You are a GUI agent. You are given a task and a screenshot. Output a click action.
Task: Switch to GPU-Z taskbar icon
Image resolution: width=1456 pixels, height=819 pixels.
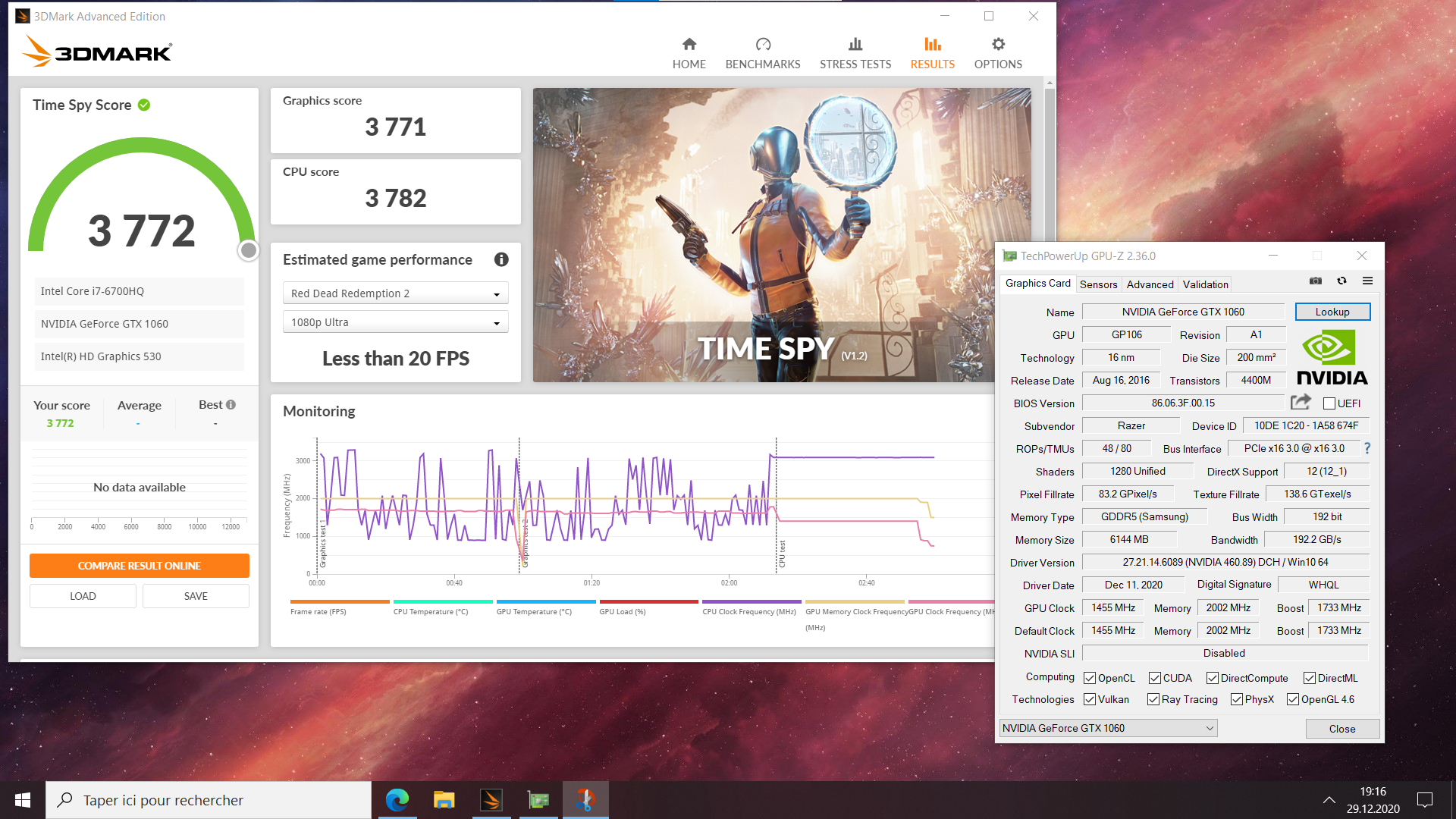538,800
